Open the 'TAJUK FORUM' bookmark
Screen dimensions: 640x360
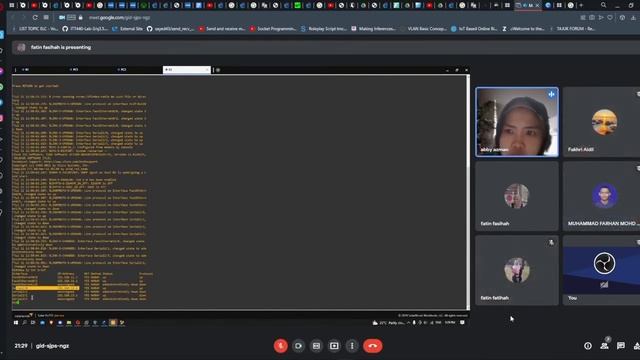tap(573, 29)
